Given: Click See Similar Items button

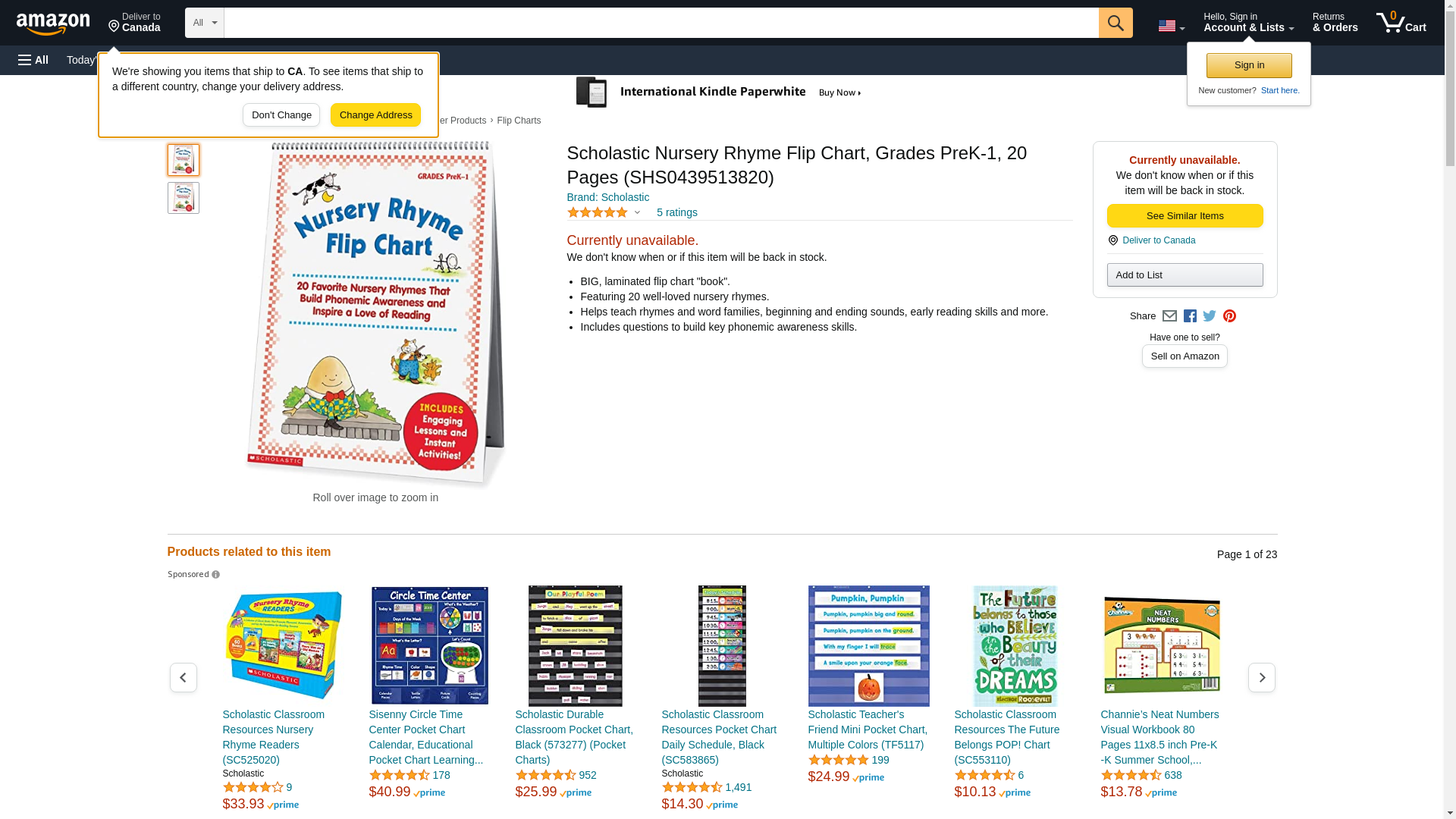Looking at the screenshot, I should click(x=1185, y=216).
